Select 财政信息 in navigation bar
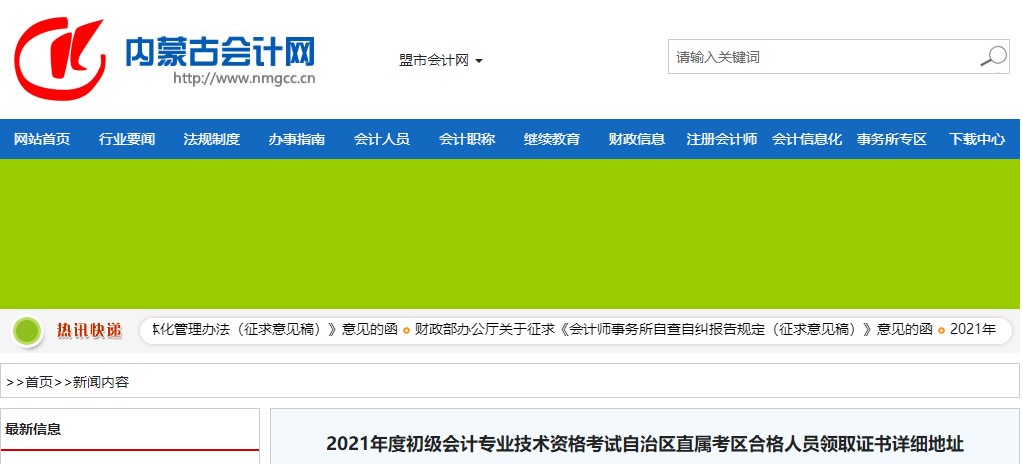This screenshot has width=1023, height=464. [x=637, y=139]
